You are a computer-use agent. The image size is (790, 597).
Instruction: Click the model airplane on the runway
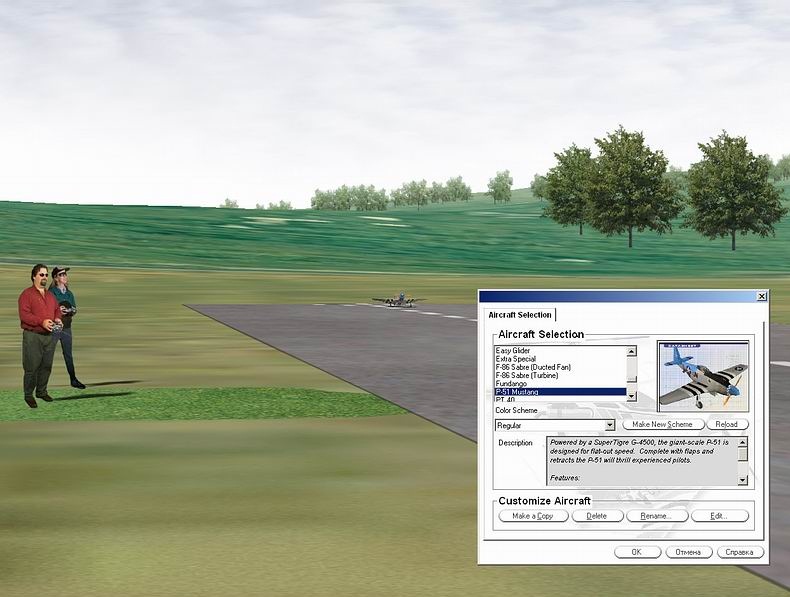click(x=399, y=300)
